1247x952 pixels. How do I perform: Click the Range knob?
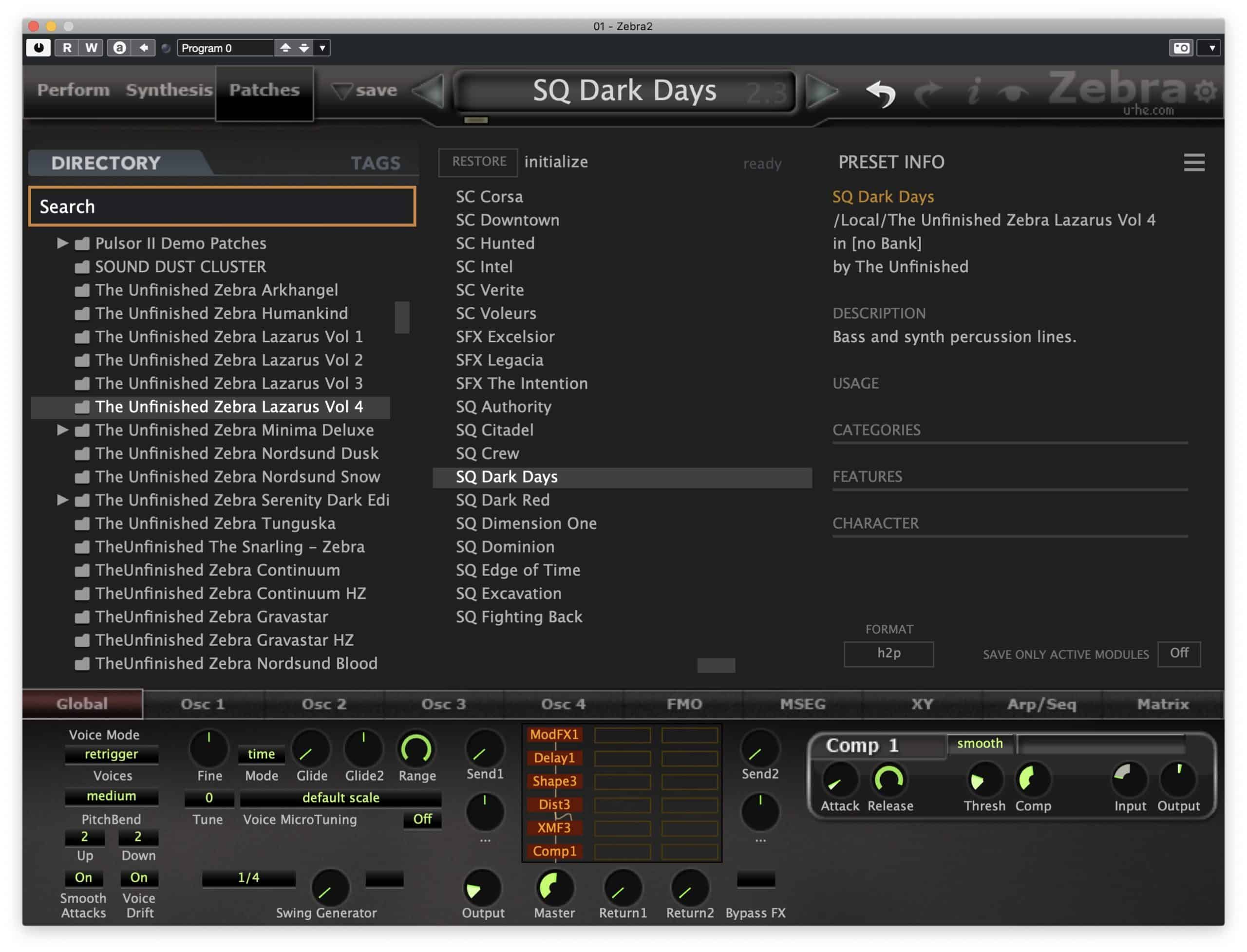click(416, 749)
